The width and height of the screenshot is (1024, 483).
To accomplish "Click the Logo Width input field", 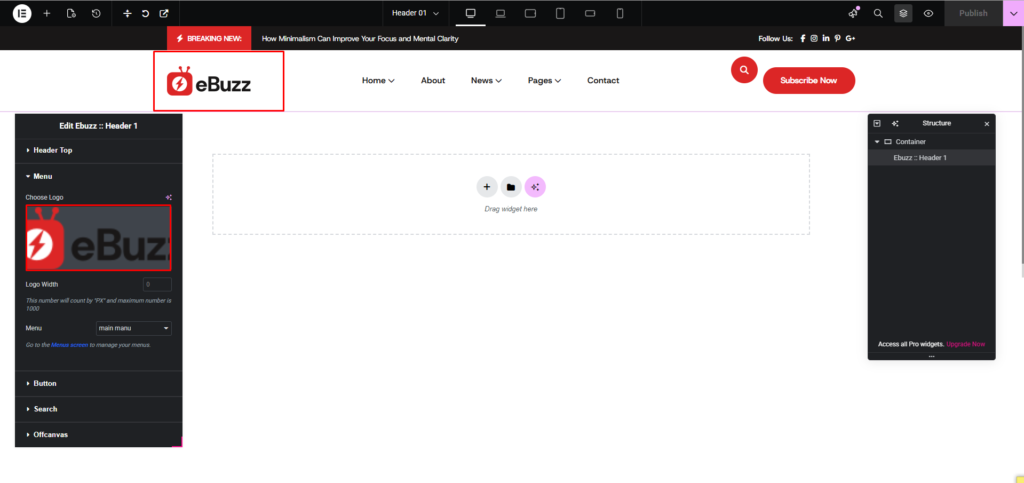I will point(157,285).
